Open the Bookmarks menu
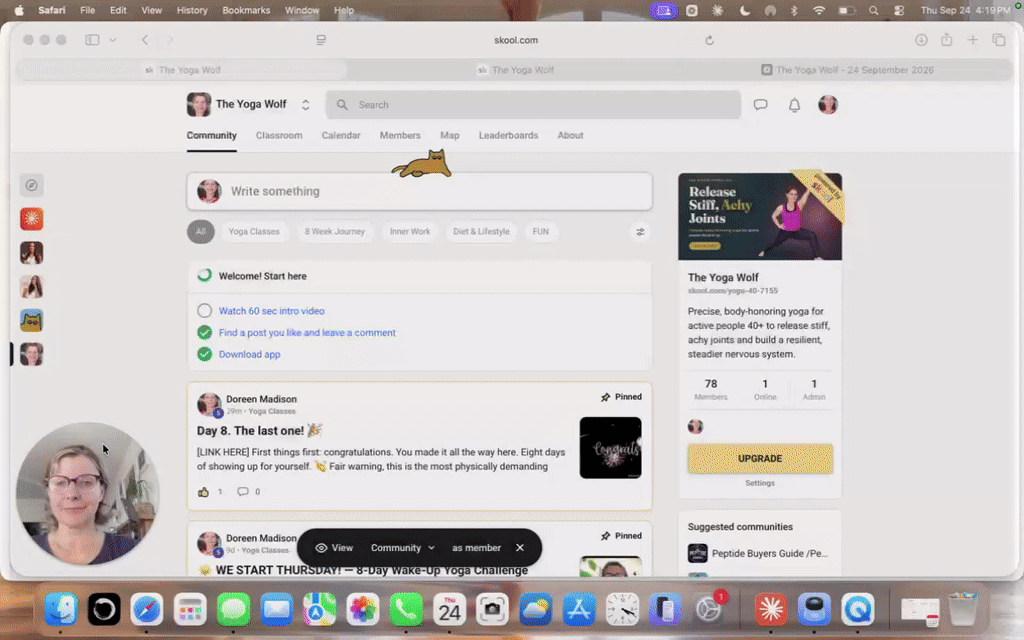1024x640 pixels. [x=246, y=10]
